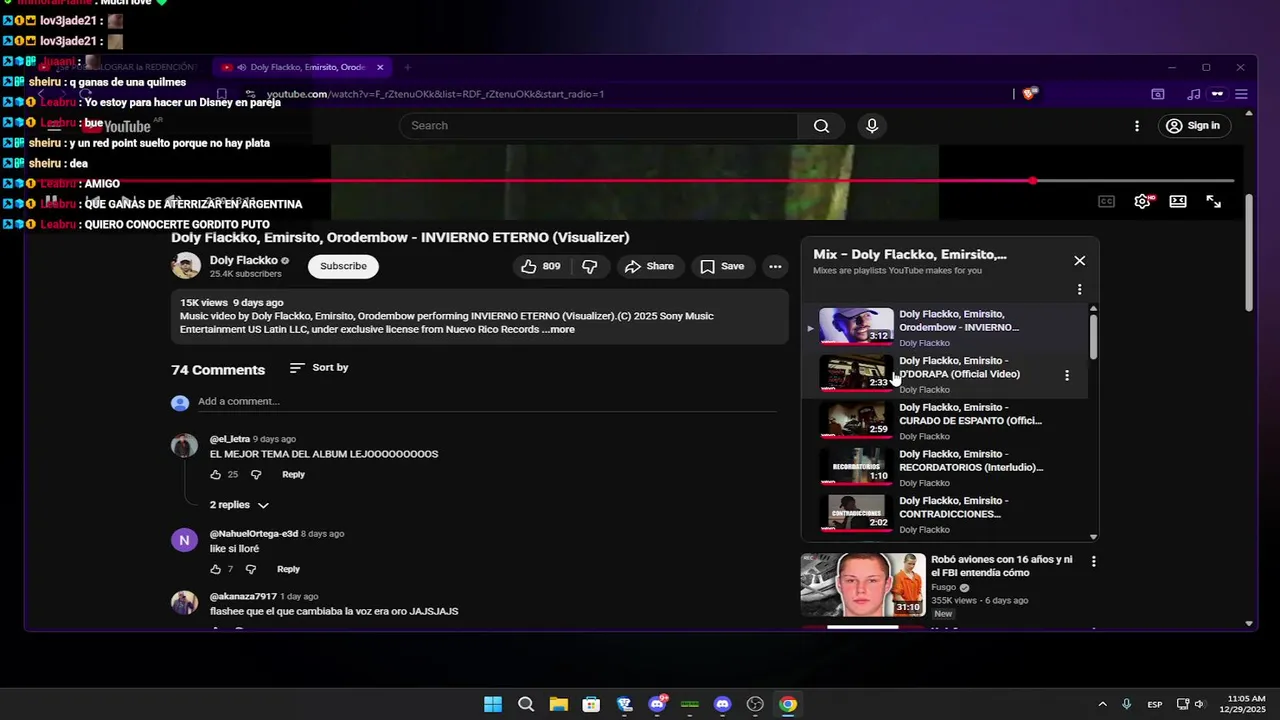Image resolution: width=1280 pixels, height=720 pixels.
Task: Open options for D'DORAPA playlist item
Action: click(x=1067, y=375)
